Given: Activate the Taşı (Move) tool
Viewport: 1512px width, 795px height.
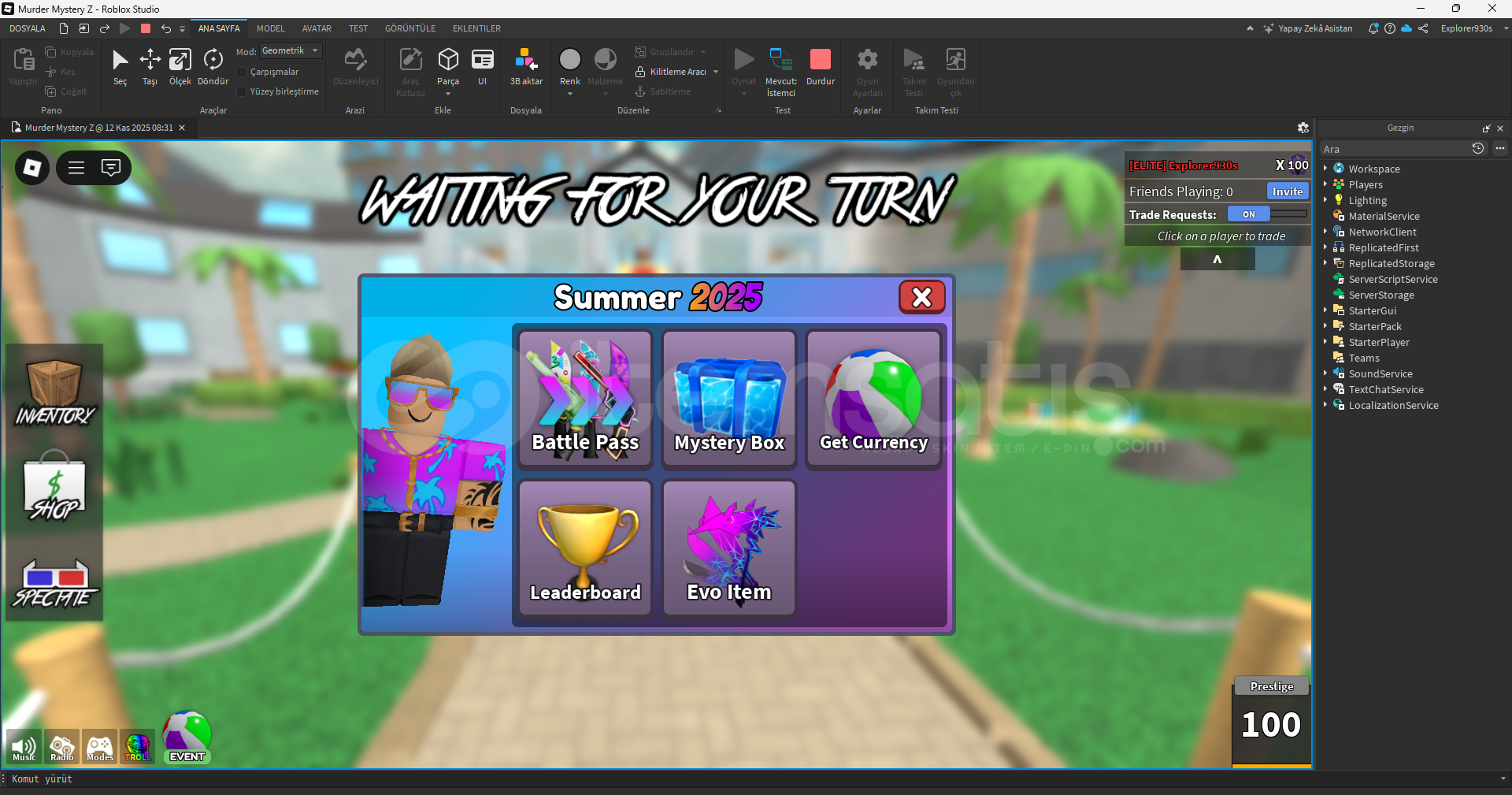Looking at the screenshot, I should 150,67.
